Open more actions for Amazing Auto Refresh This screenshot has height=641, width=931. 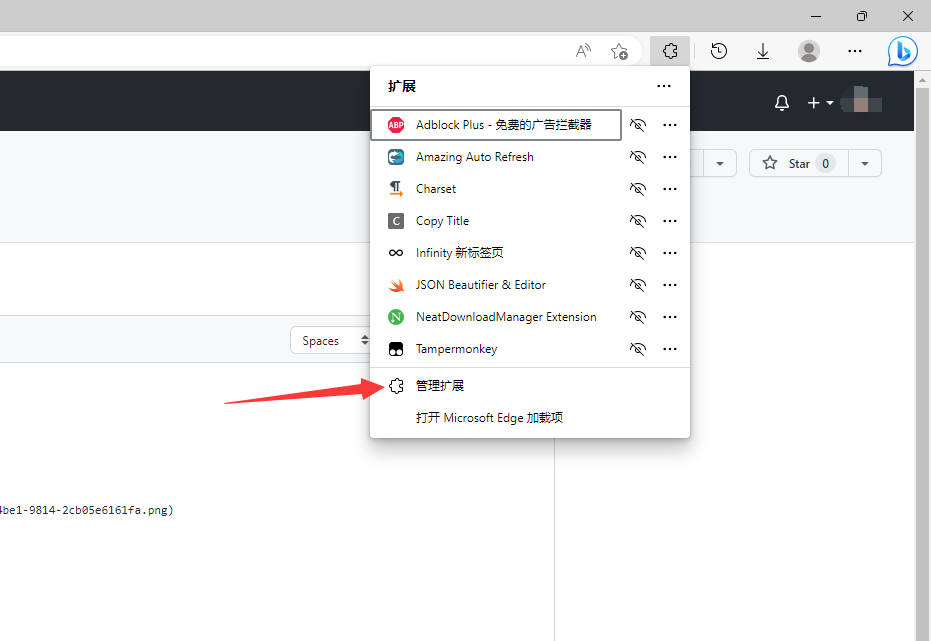(670, 157)
